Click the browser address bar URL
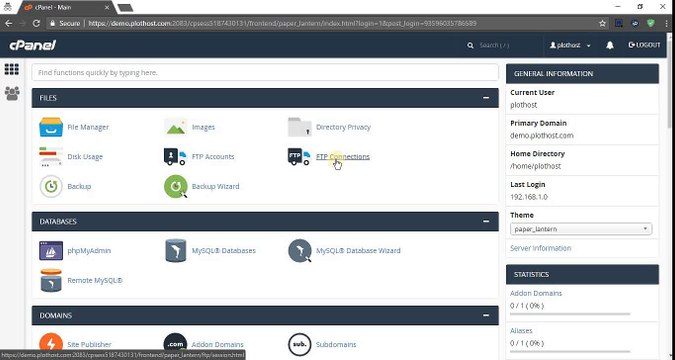The height and width of the screenshot is (360, 675). click(x=282, y=23)
